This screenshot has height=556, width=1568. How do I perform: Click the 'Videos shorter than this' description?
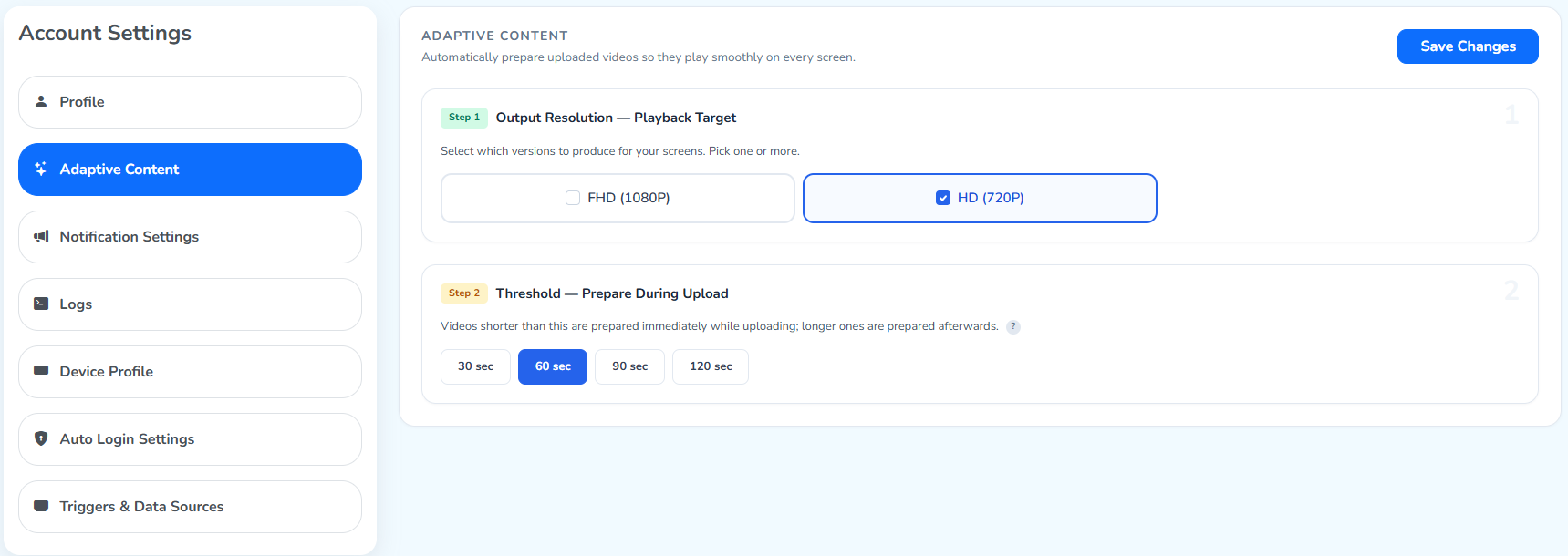[x=720, y=326]
